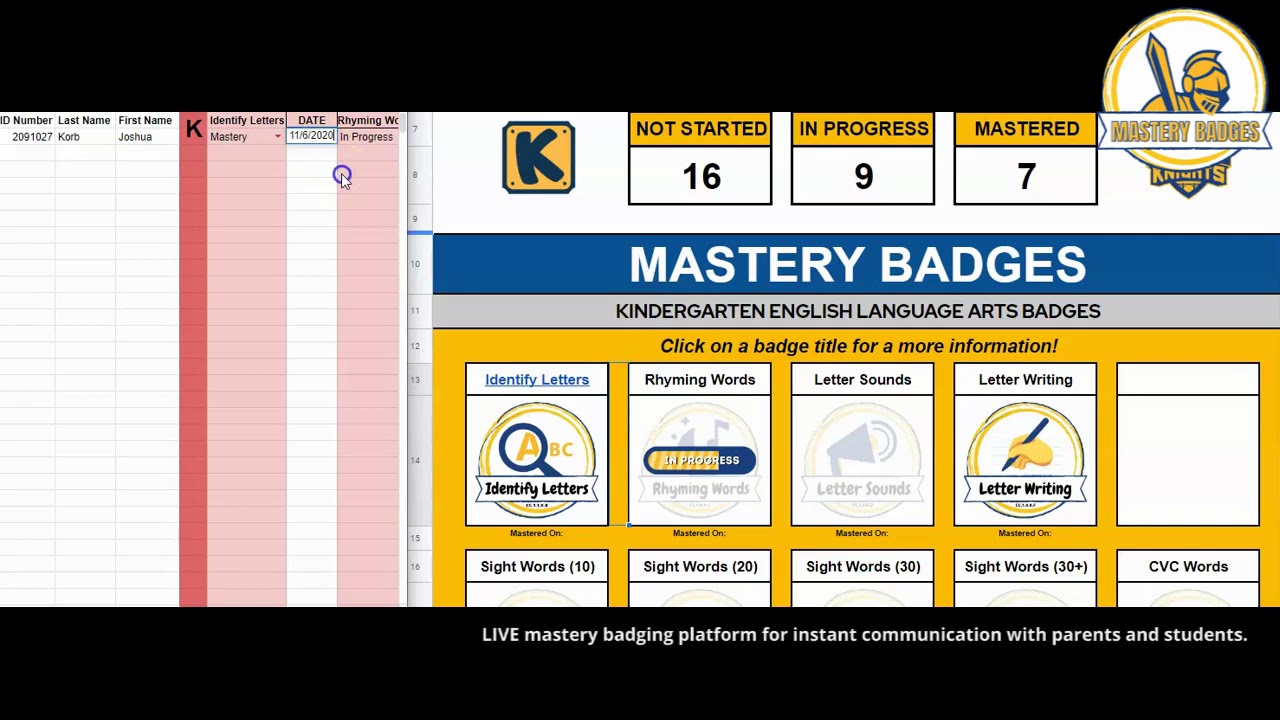Select the ID Number column header
1280x720 pixels.
pyautogui.click(x=26, y=121)
